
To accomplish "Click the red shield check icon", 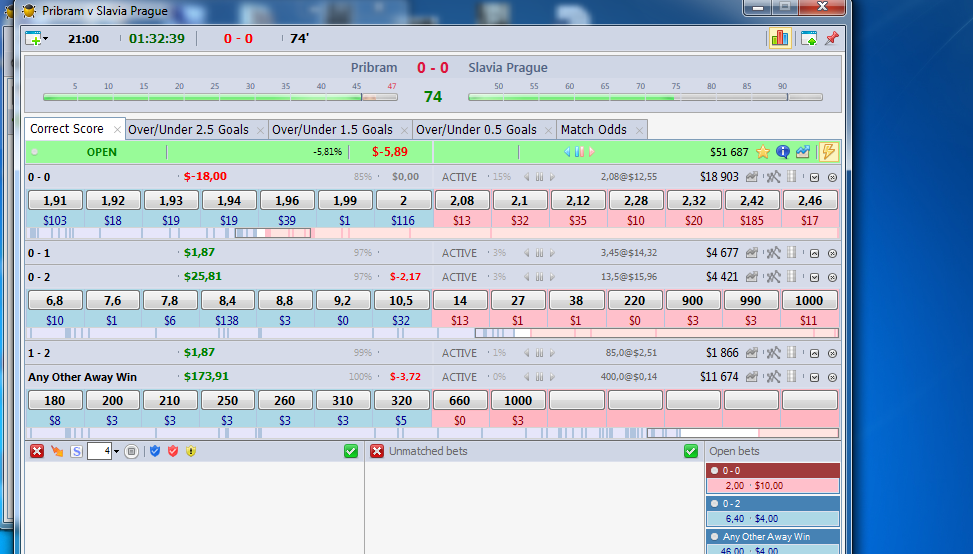I will pyautogui.click(x=173, y=451).
